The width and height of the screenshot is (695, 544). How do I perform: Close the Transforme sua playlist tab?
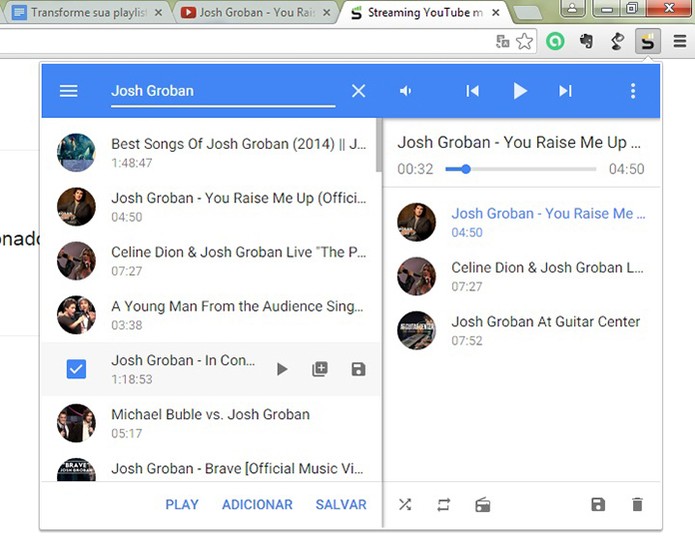[x=158, y=13]
